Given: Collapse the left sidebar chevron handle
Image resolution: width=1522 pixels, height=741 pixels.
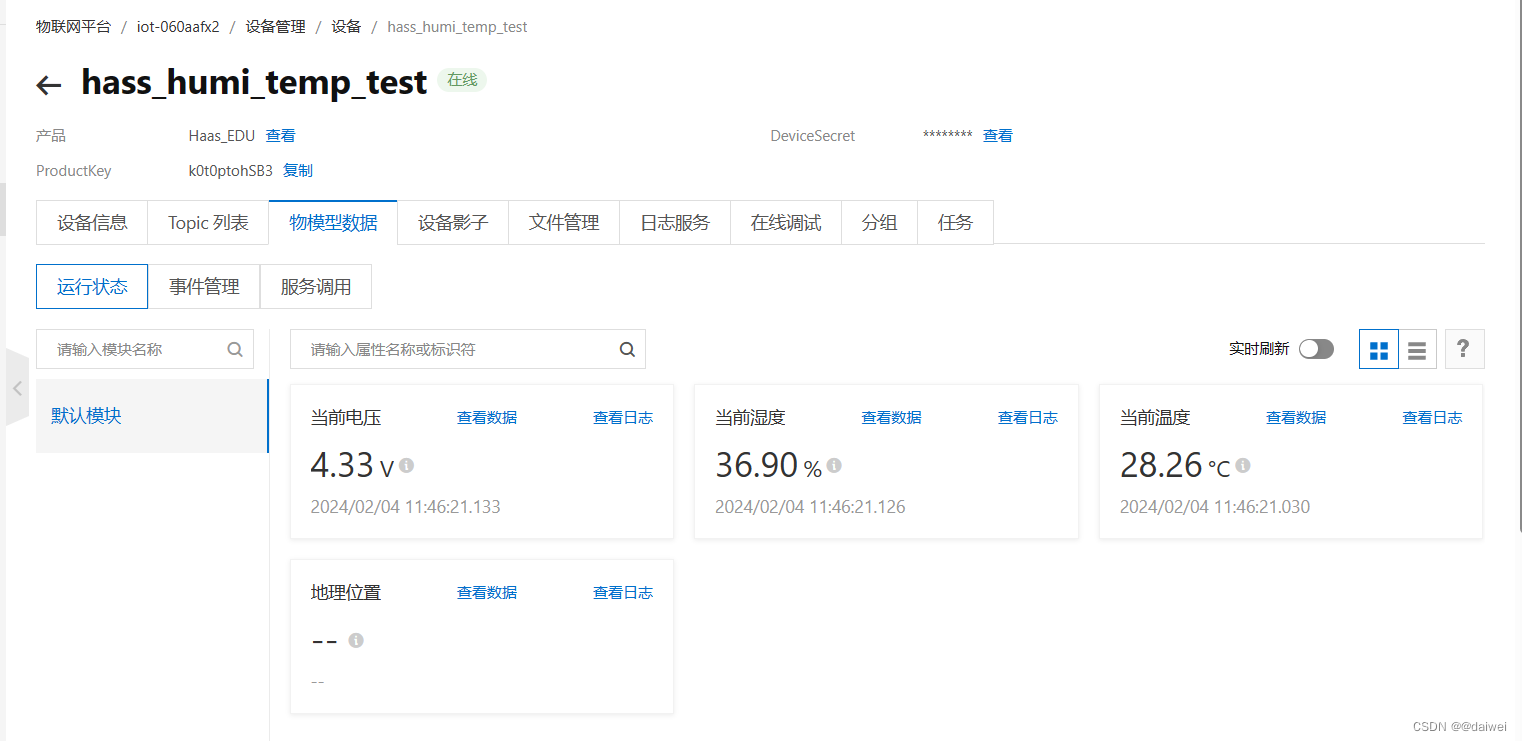Looking at the screenshot, I should click(17, 388).
